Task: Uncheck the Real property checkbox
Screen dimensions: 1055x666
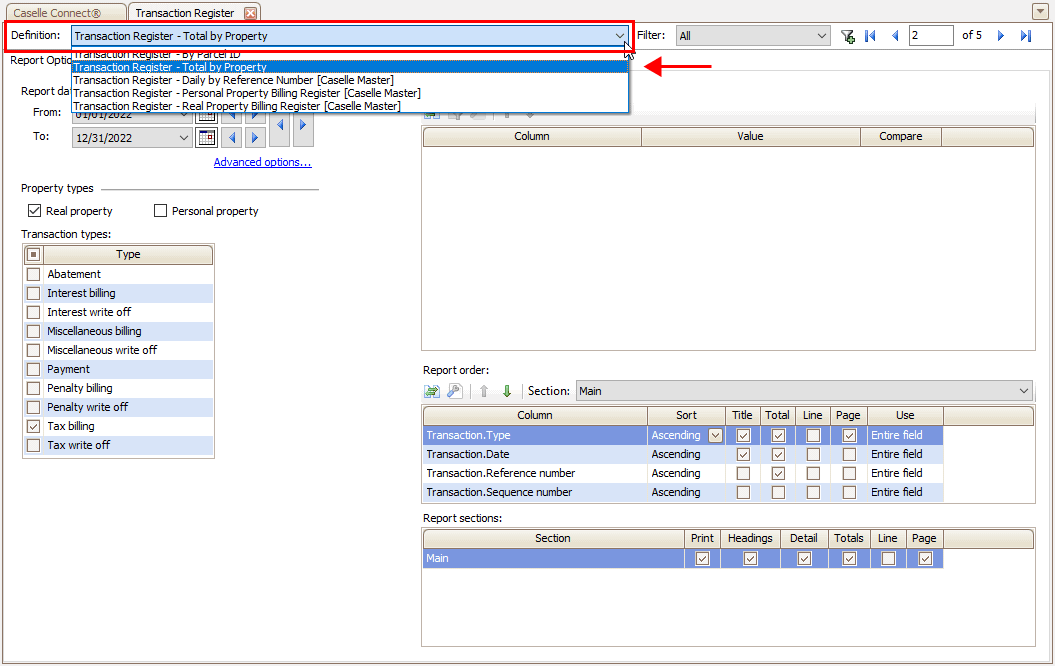Action: 34,210
